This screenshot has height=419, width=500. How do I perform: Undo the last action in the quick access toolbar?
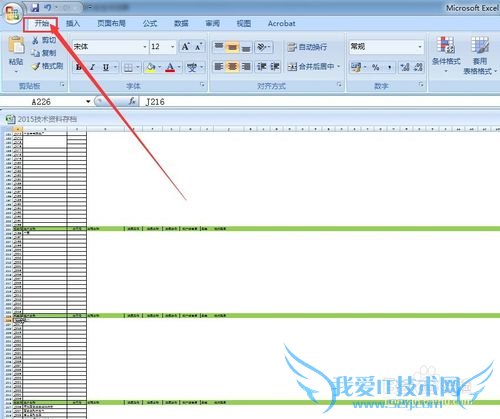click(48, 7)
